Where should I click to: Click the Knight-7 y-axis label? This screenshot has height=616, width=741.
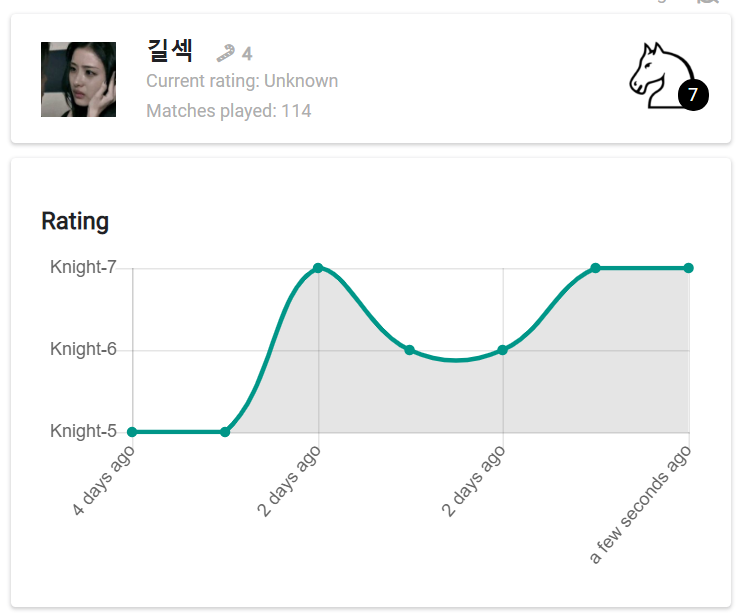83,267
